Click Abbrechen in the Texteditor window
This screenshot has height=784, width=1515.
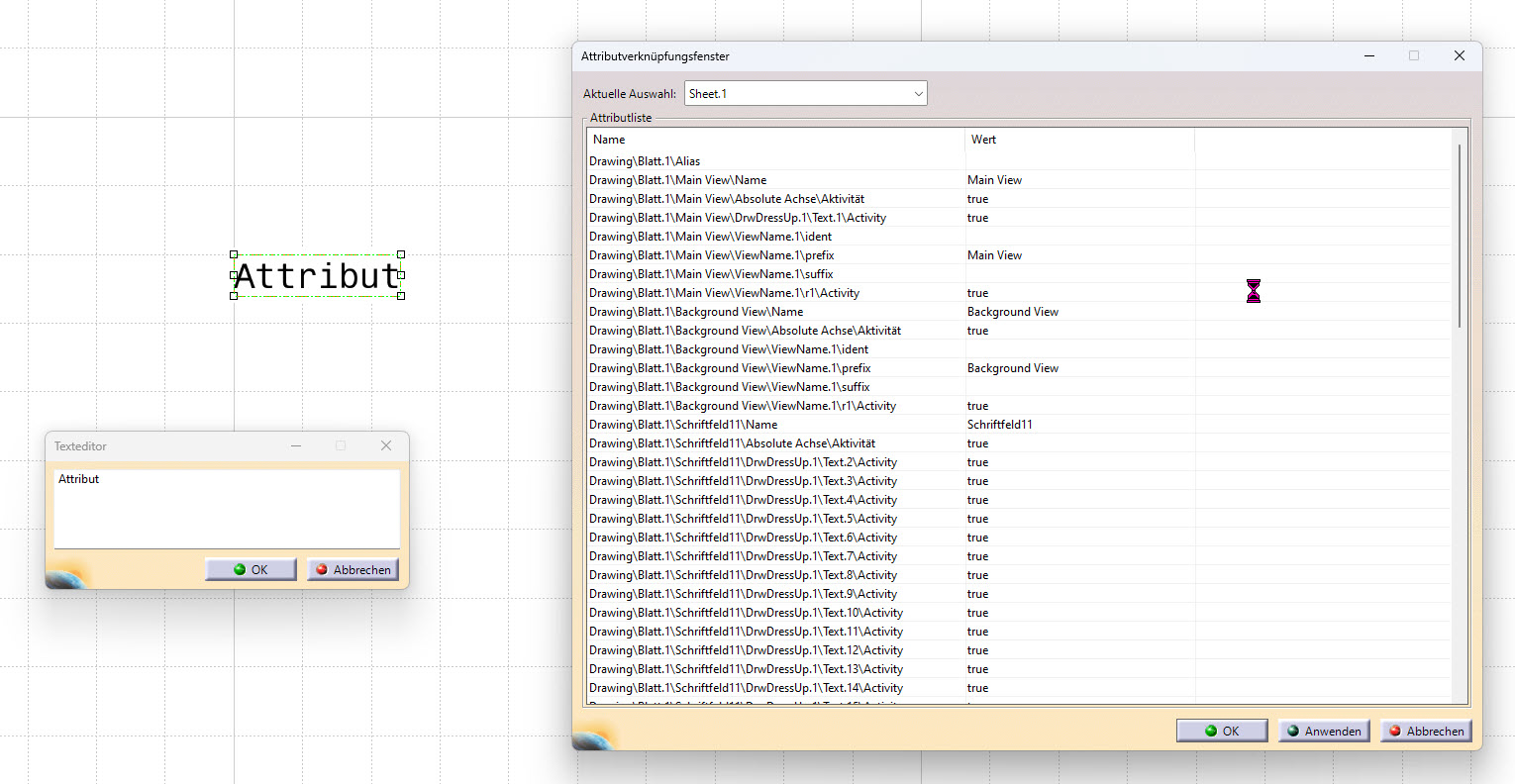(353, 569)
